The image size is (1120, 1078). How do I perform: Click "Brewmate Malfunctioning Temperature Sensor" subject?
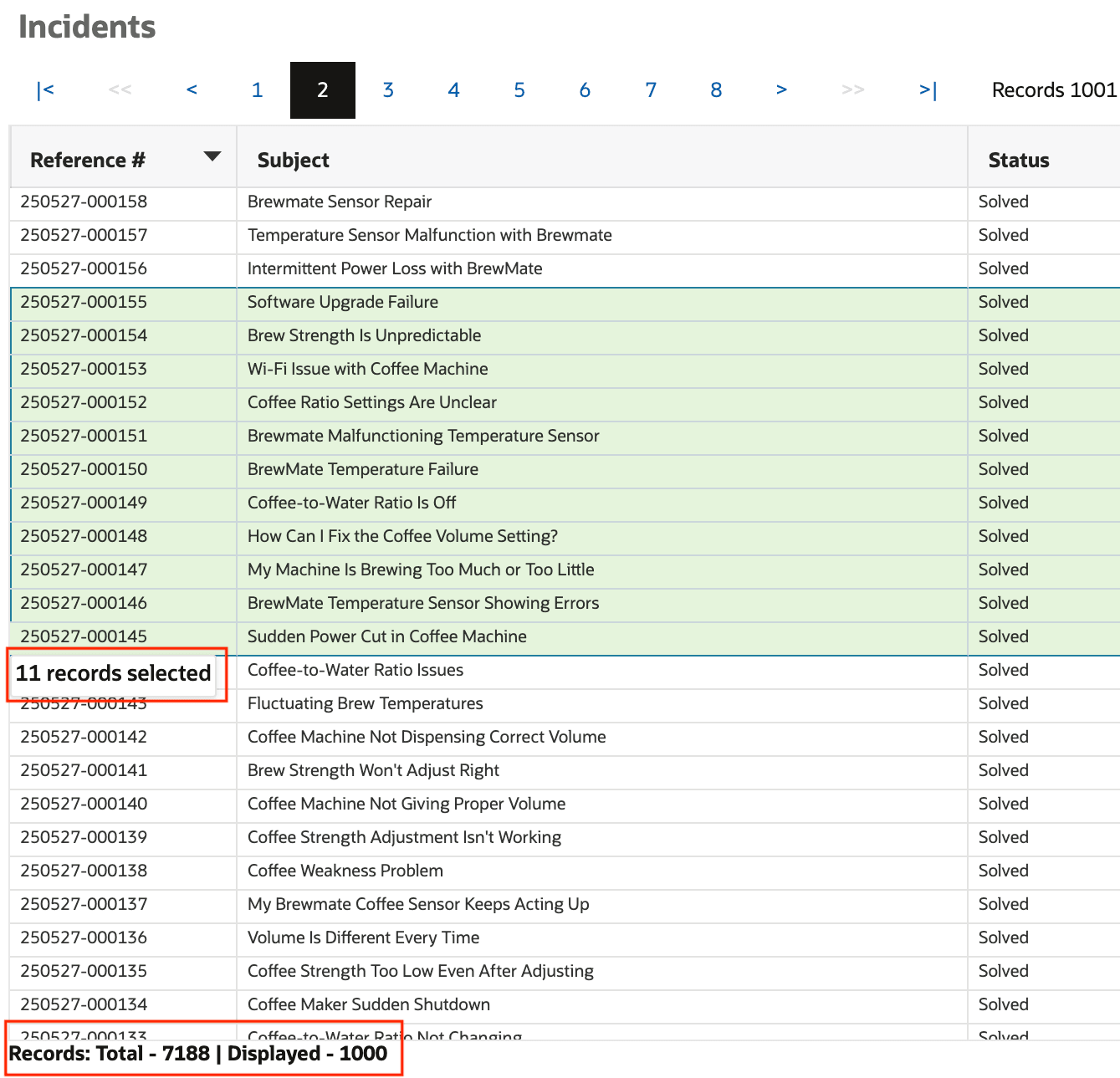[423, 436]
